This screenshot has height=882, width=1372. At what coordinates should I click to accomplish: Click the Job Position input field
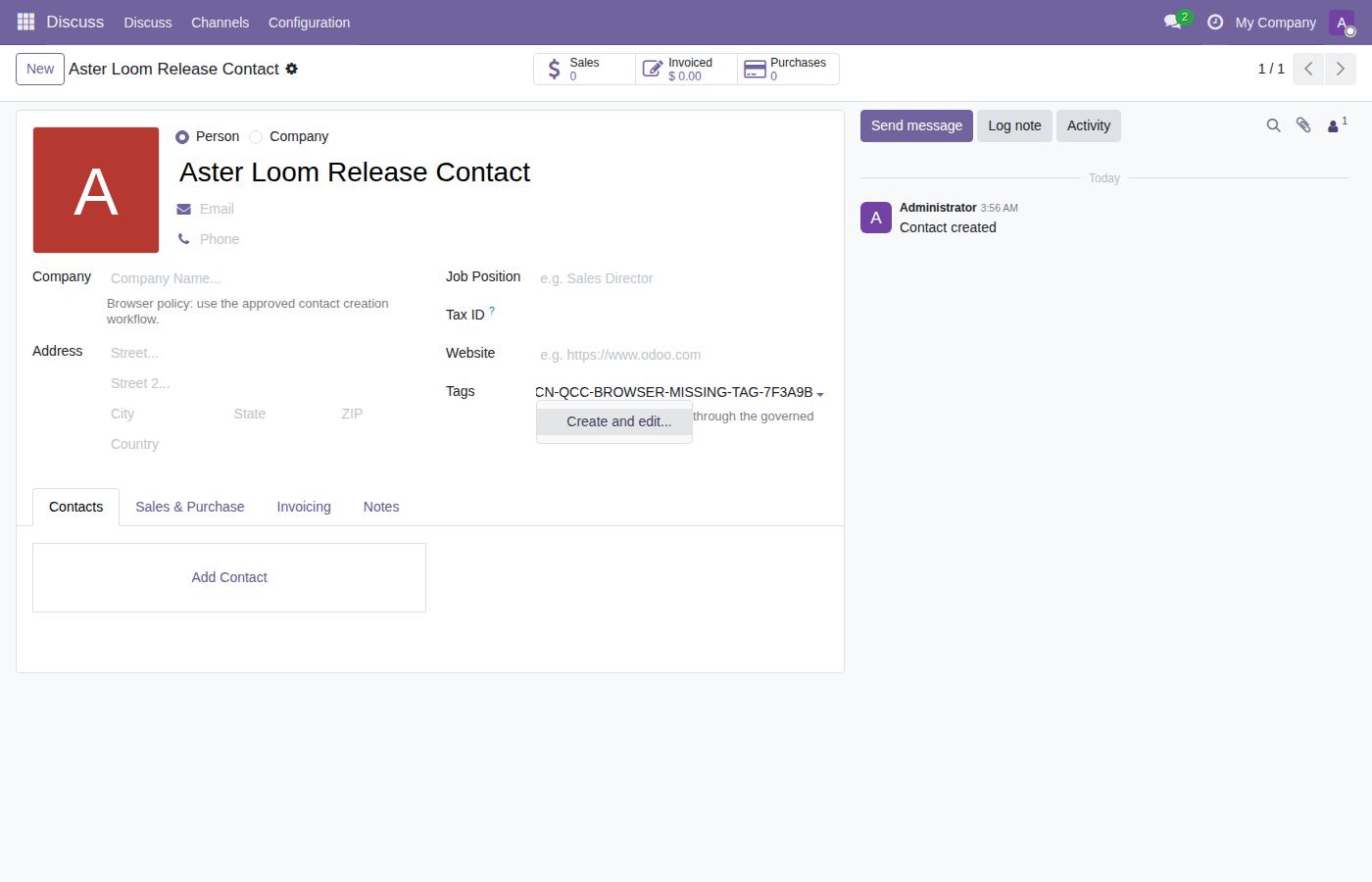tap(682, 278)
